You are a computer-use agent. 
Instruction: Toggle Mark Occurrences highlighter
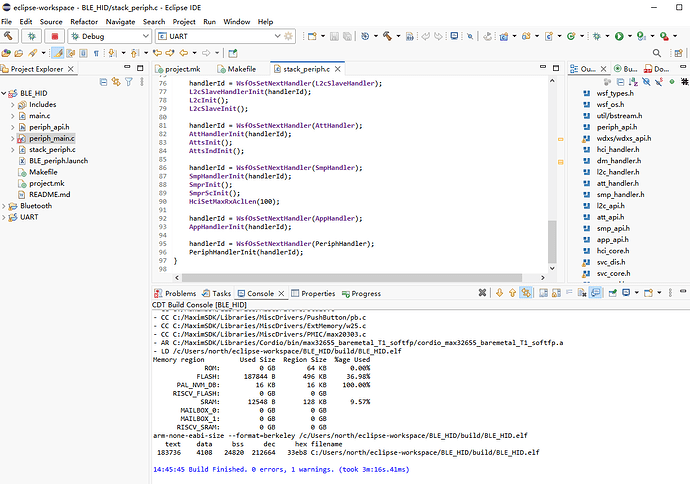[58, 53]
